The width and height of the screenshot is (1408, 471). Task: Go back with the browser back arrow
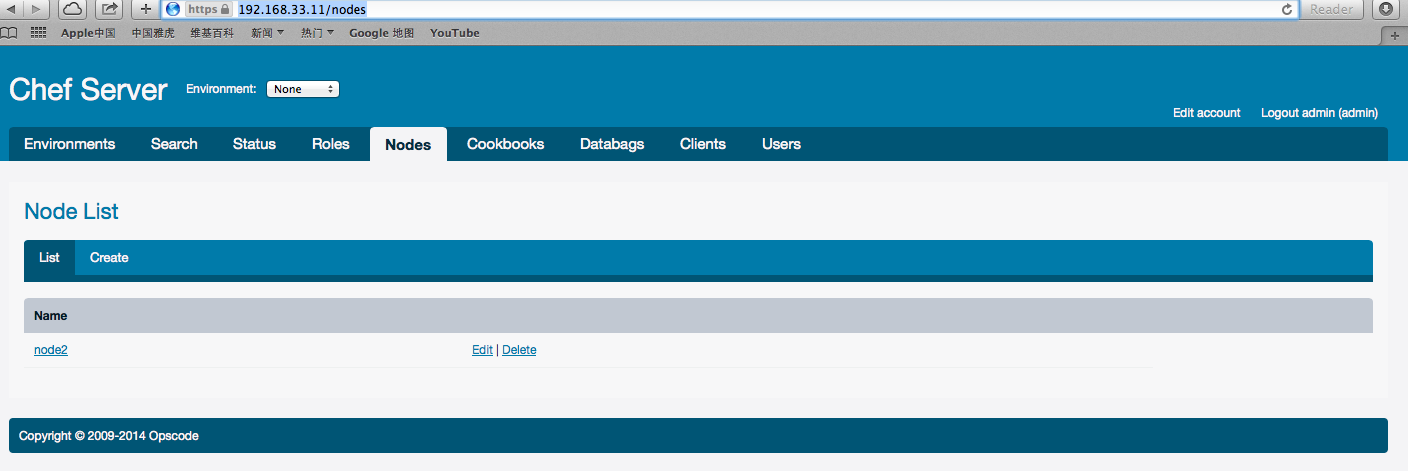(x=12, y=9)
